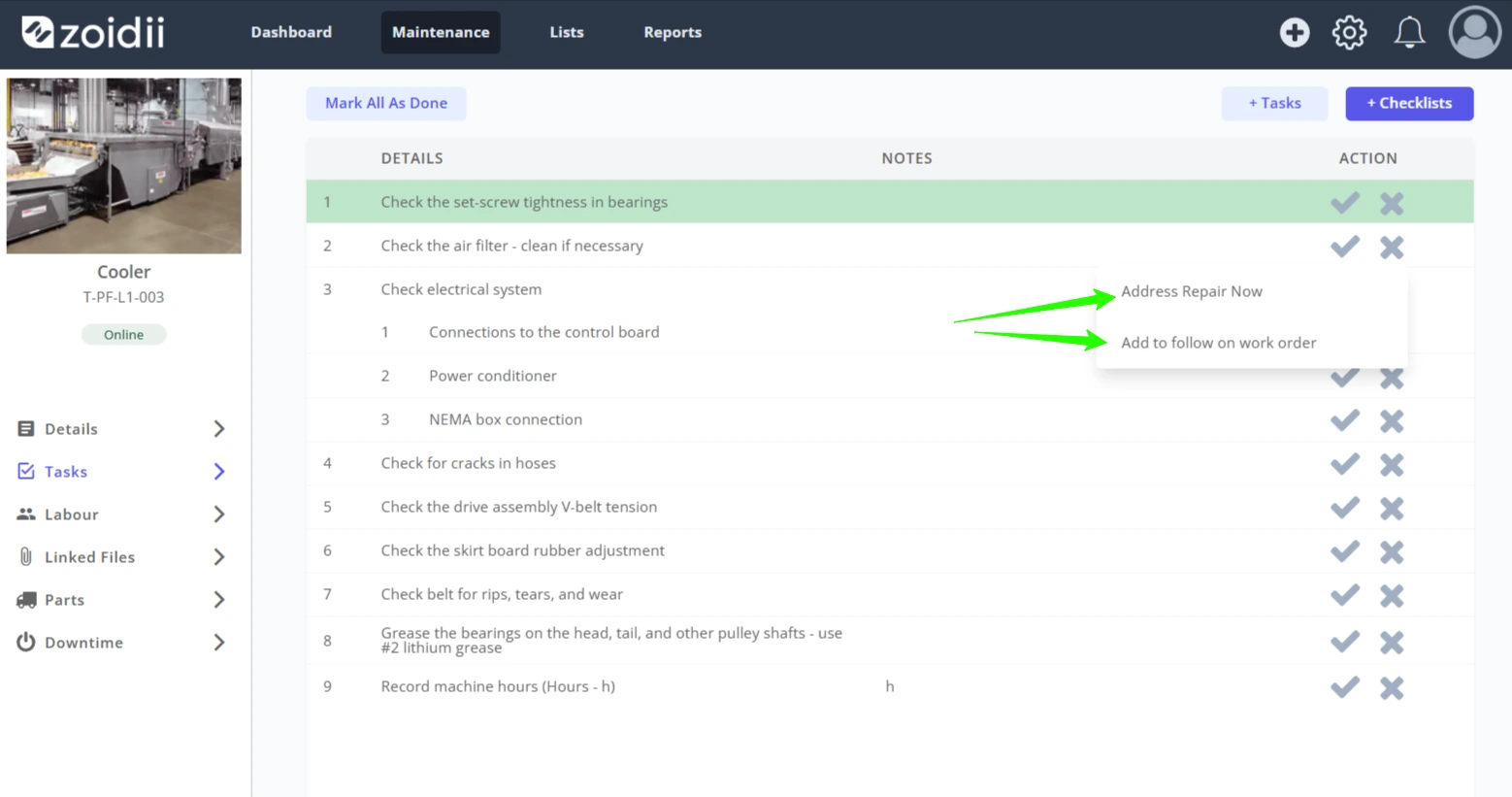The height and width of the screenshot is (797, 1512).
Task: Click the NOTES column header
Action: pyautogui.click(x=906, y=158)
